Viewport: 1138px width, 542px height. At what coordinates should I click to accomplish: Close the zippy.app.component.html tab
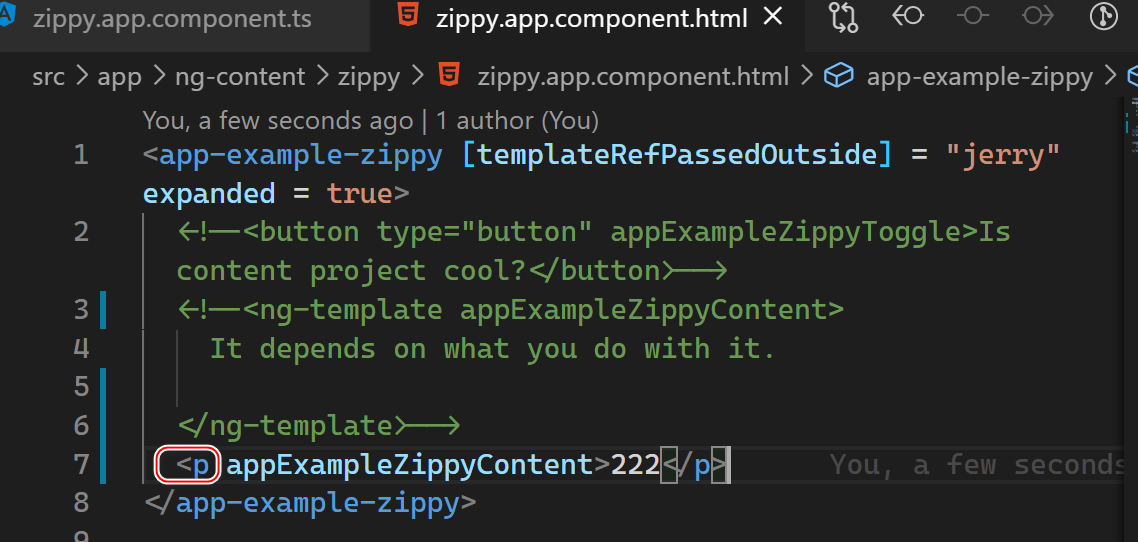click(x=772, y=18)
